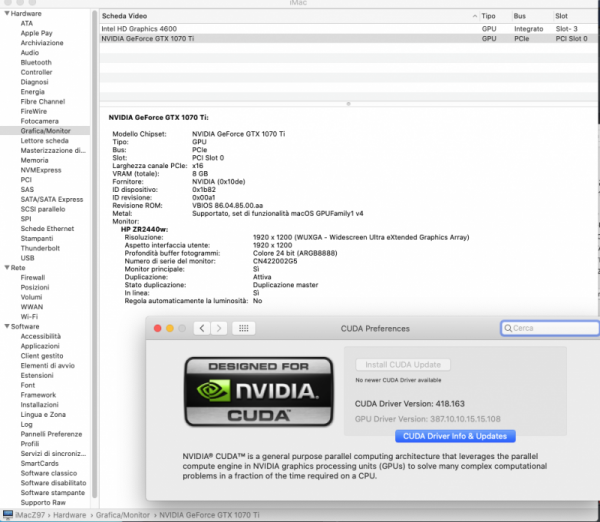Click the back arrow in CUDA Preferences
The image size is (600, 522).
point(202,328)
